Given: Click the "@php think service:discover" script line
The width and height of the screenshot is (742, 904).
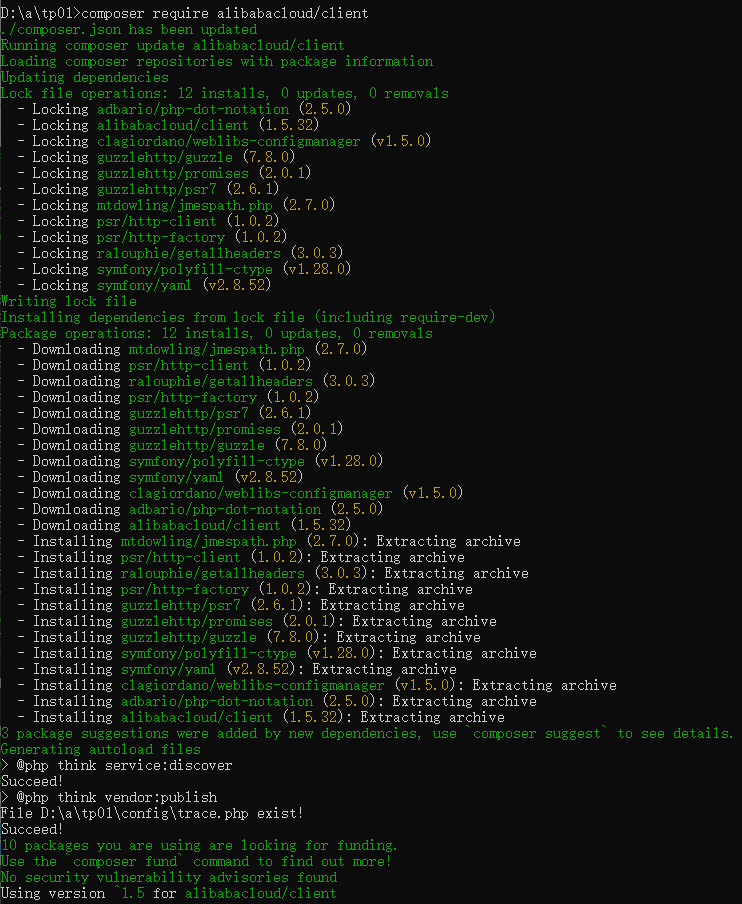Looking at the screenshot, I should [x=116, y=765].
